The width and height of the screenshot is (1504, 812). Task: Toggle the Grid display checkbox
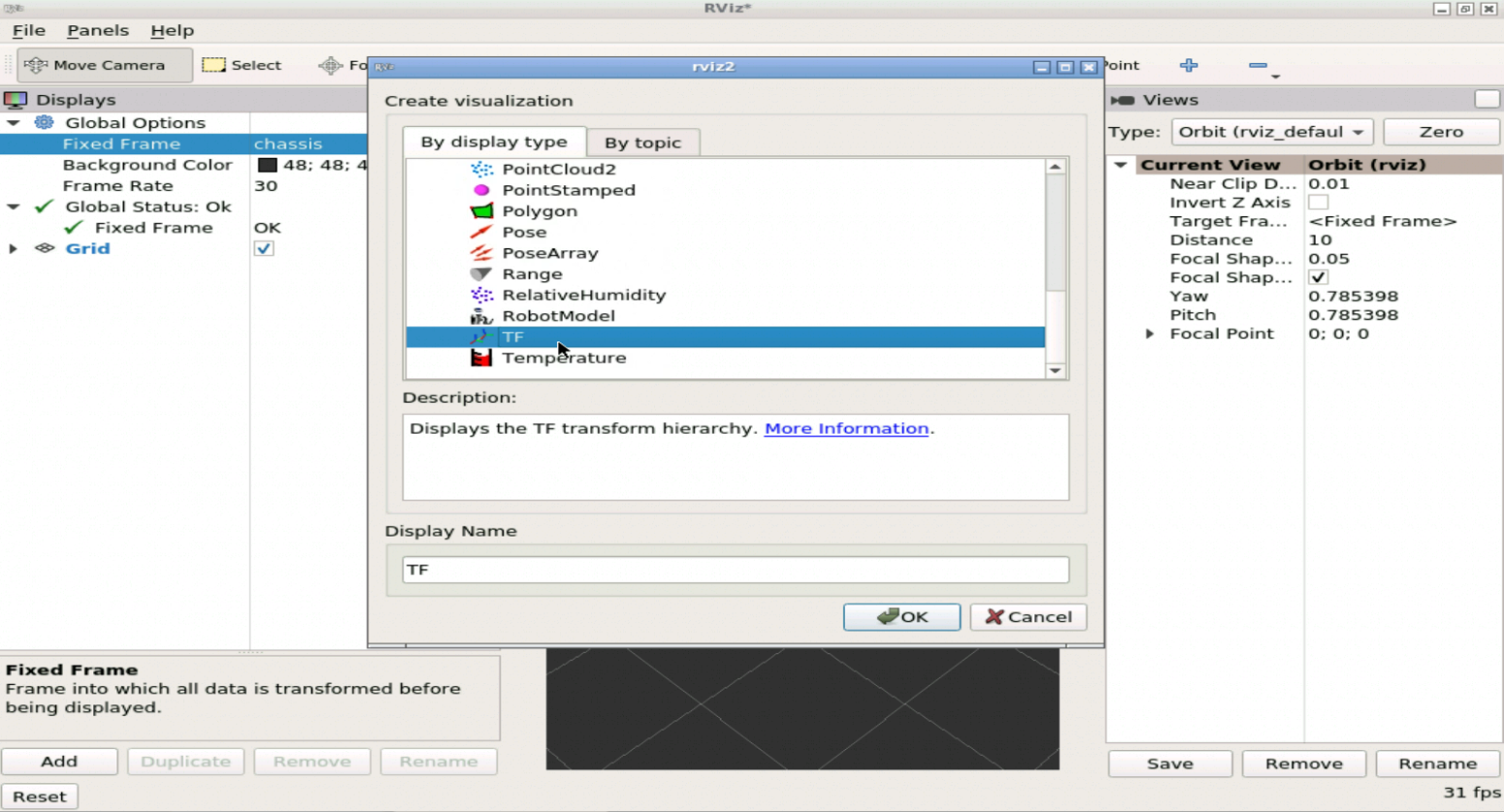pyautogui.click(x=264, y=248)
